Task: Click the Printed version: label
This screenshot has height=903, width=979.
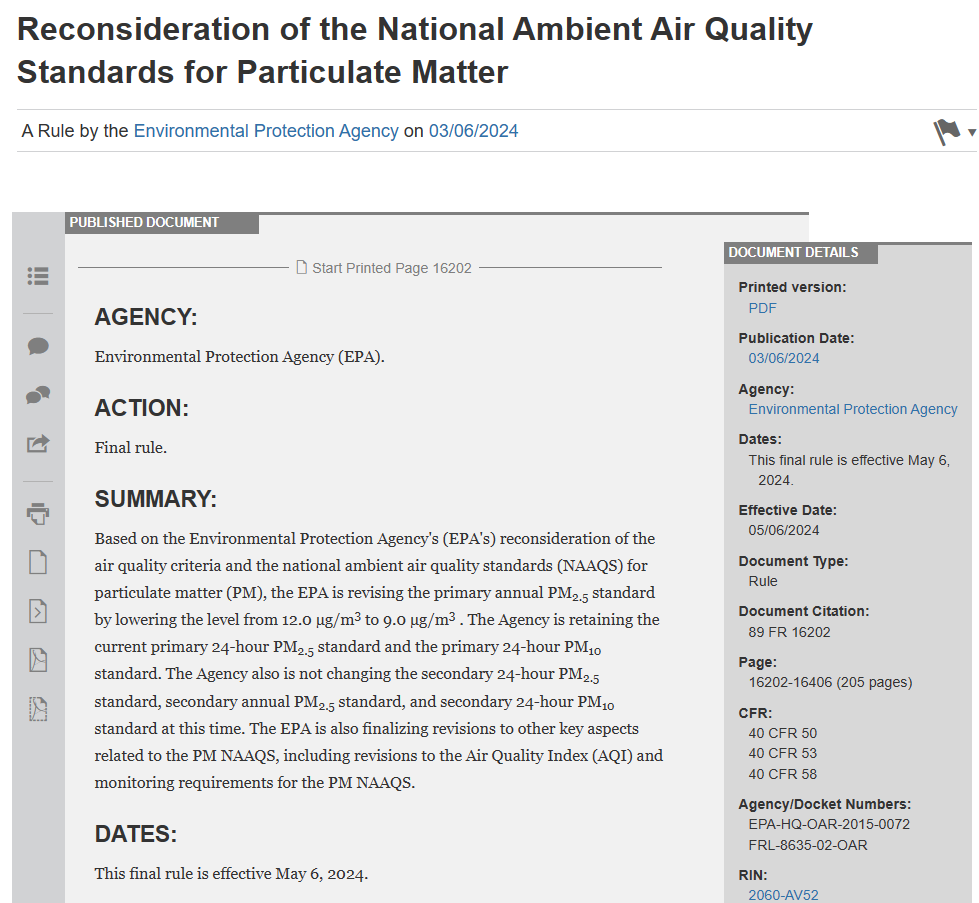Action: coord(792,287)
